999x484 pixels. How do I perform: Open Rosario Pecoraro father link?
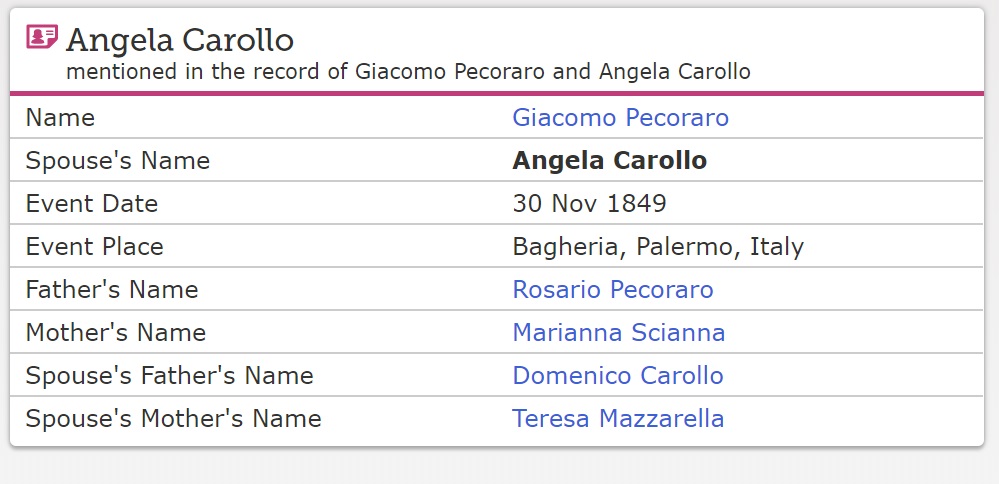pyautogui.click(x=612, y=290)
